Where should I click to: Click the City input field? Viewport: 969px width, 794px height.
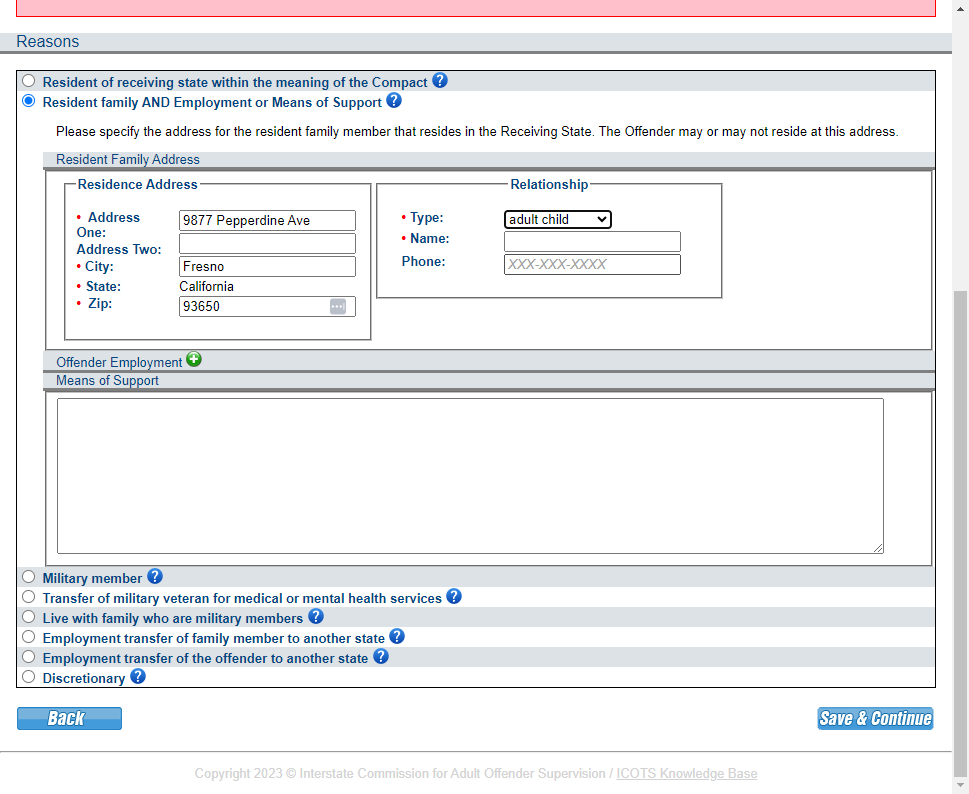(267, 266)
